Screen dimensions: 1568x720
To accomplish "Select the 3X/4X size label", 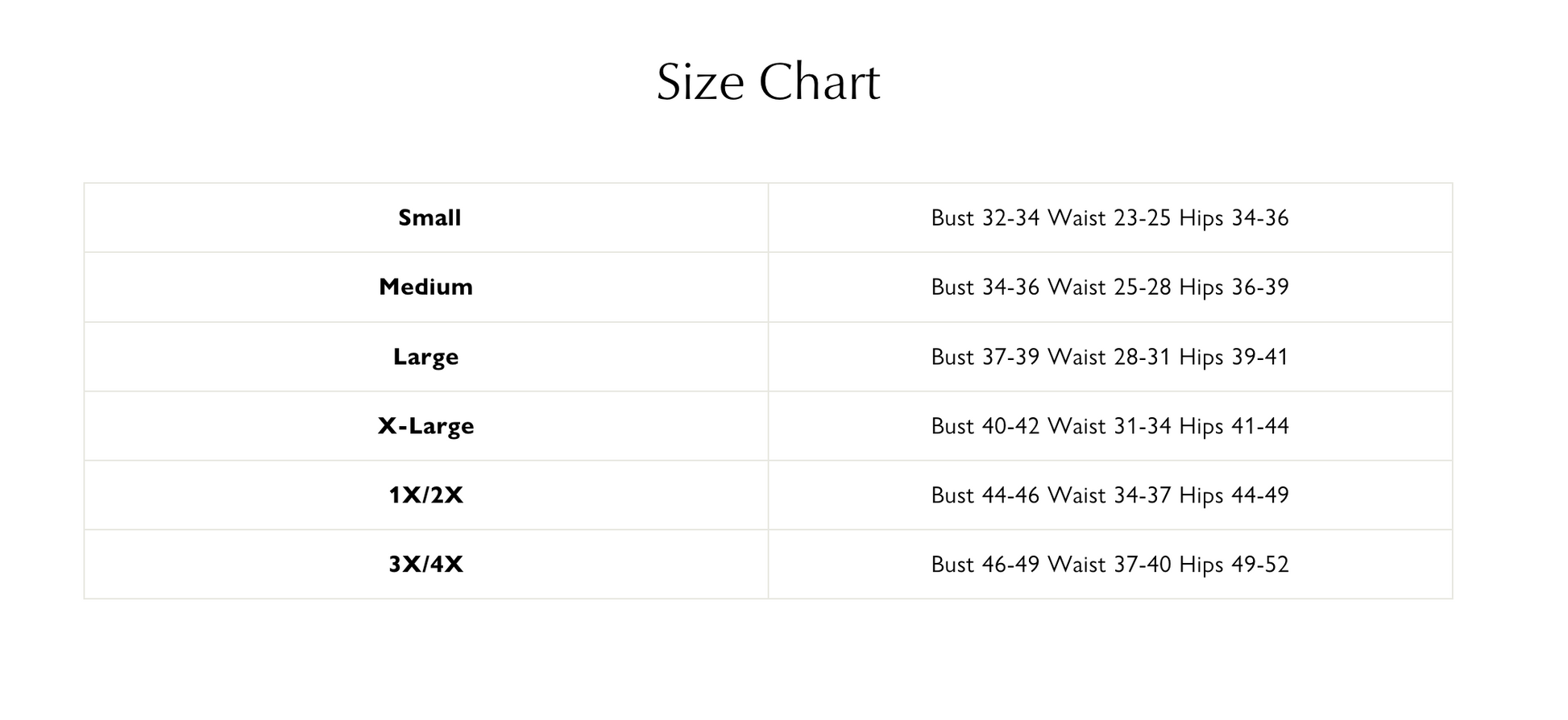I will pos(425,565).
